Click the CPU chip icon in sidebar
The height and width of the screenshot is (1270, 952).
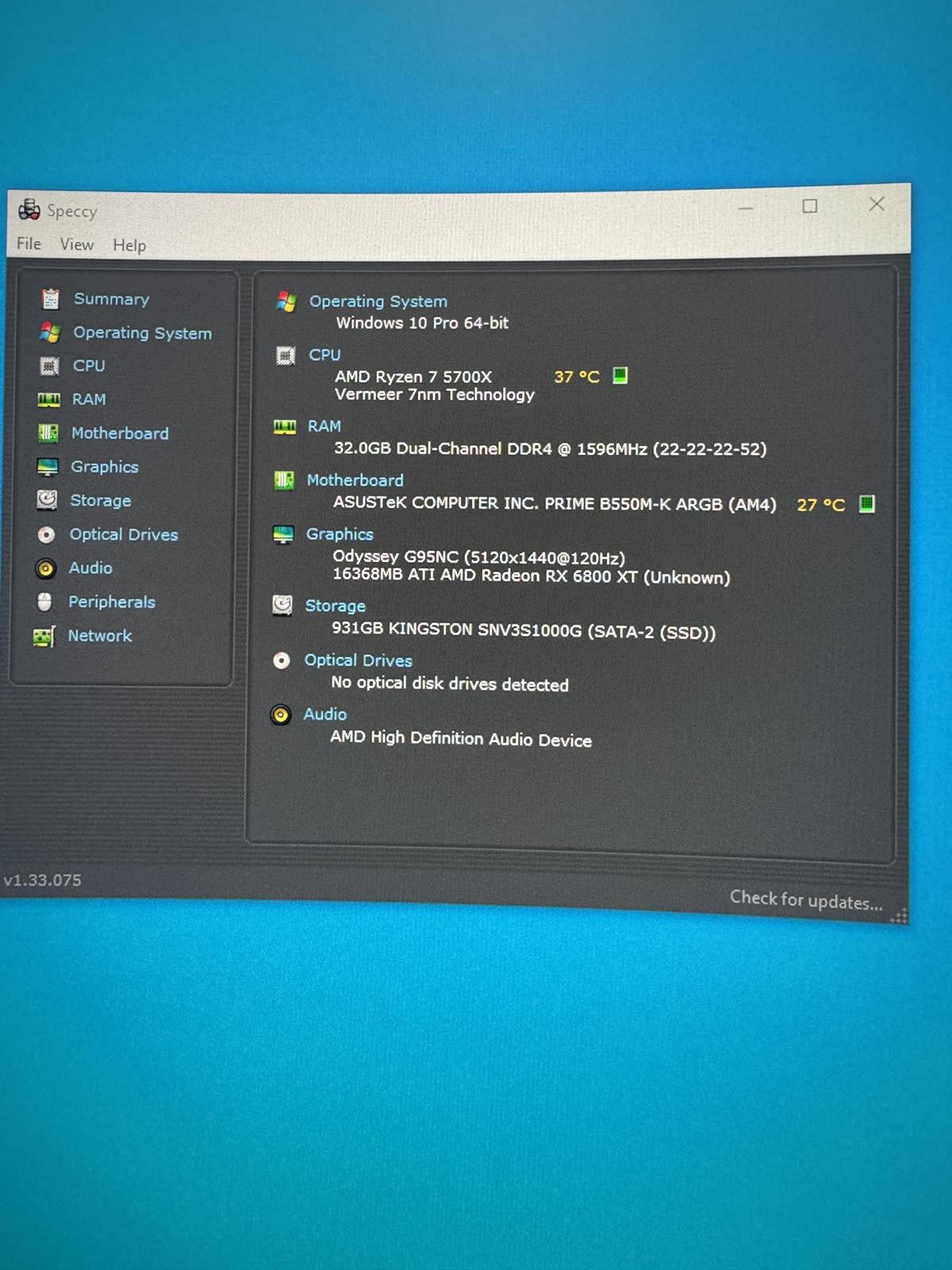[49, 366]
